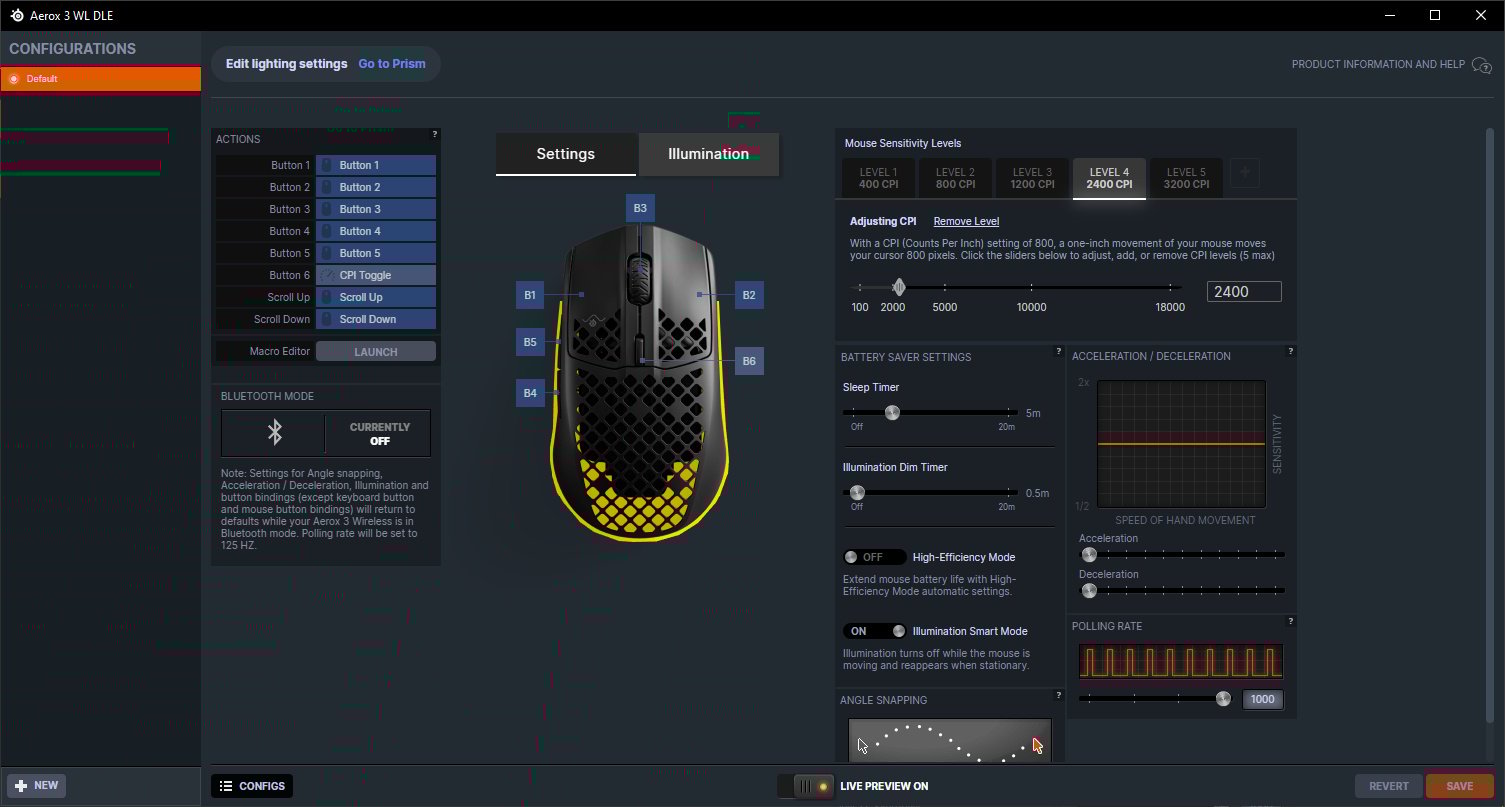Toggle Live Preview switch

806,786
